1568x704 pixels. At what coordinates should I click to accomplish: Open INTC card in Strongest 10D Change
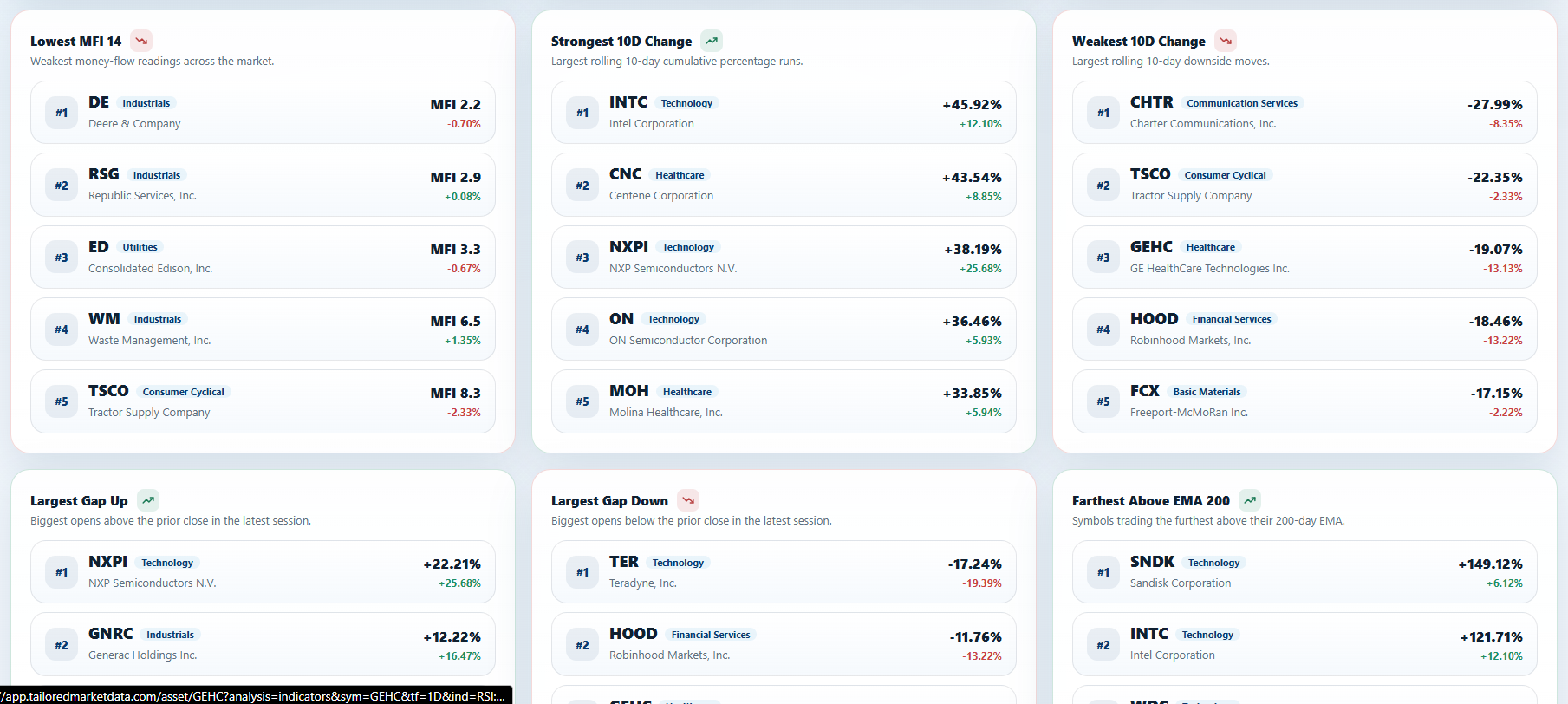pos(784,113)
